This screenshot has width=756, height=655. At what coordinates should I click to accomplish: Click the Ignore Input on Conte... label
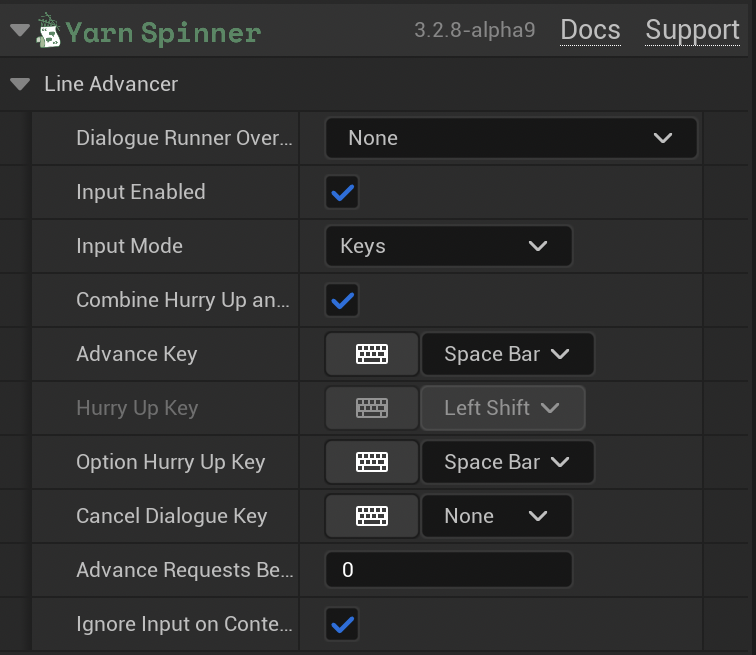(184, 624)
